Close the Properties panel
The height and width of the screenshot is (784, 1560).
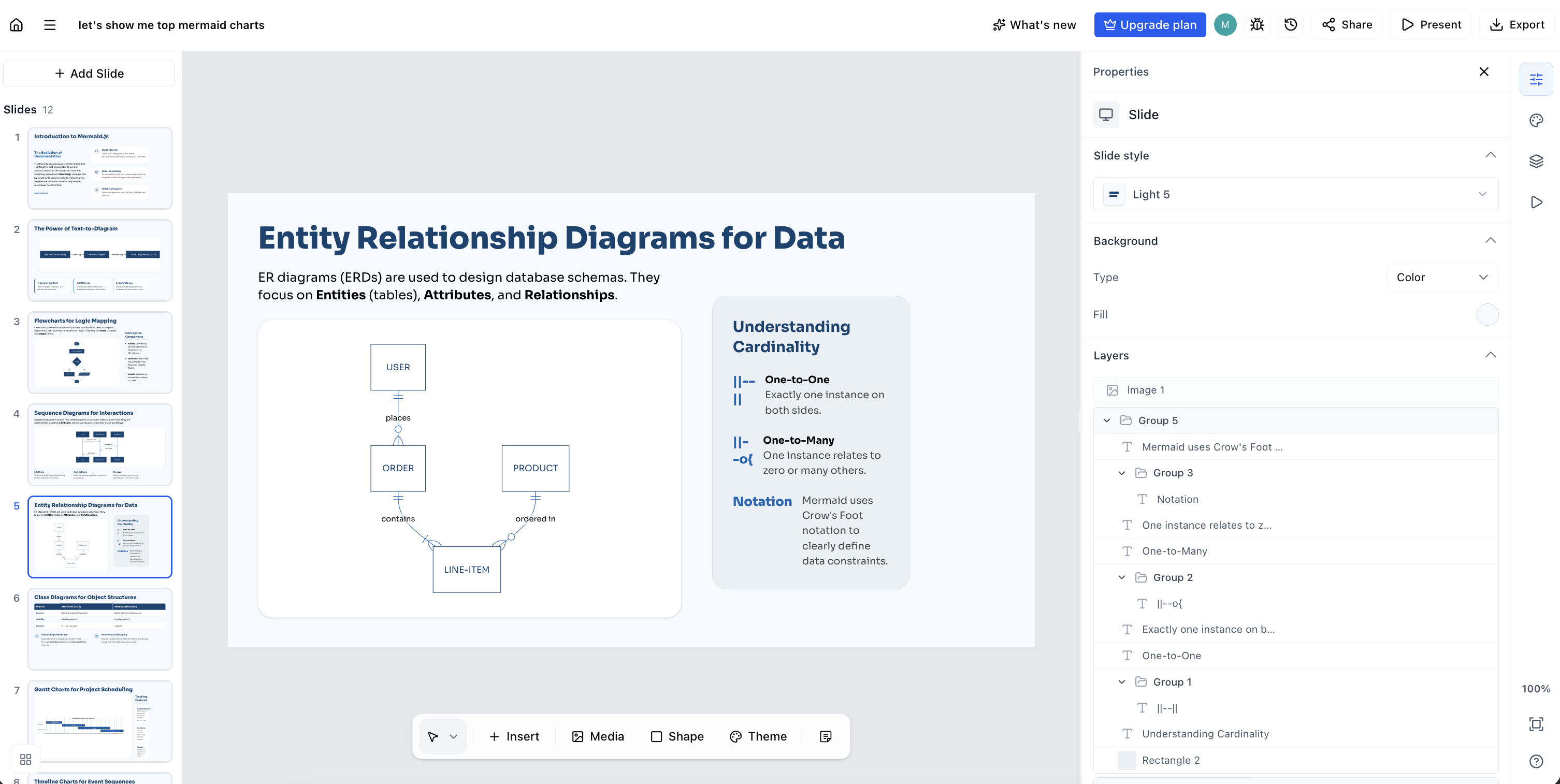(1484, 71)
